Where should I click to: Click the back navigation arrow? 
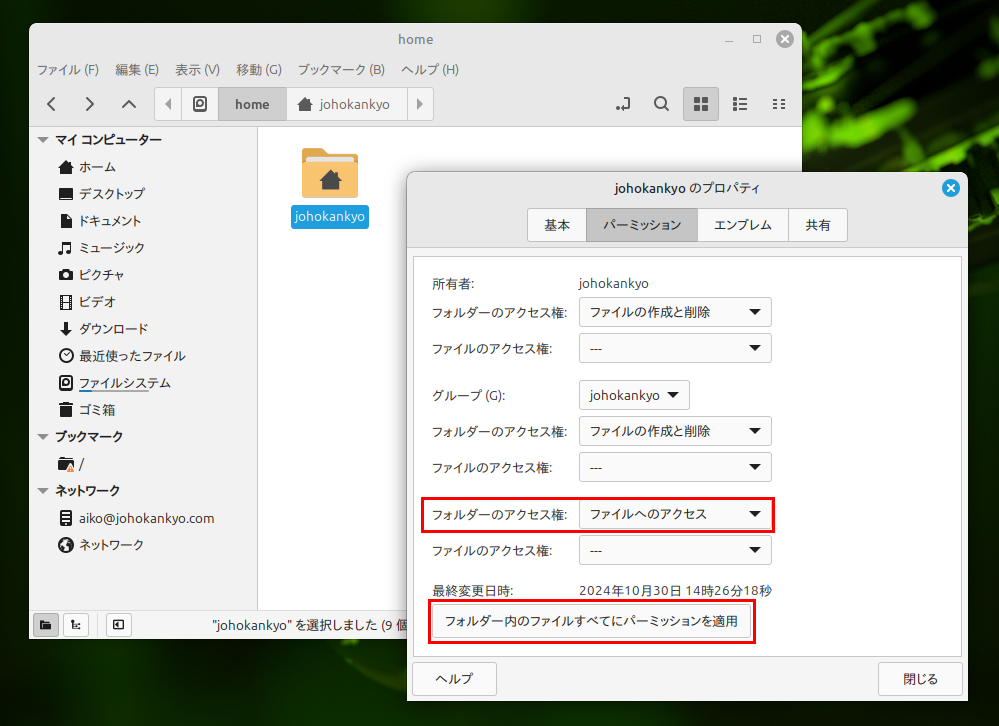tap(52, 104)
